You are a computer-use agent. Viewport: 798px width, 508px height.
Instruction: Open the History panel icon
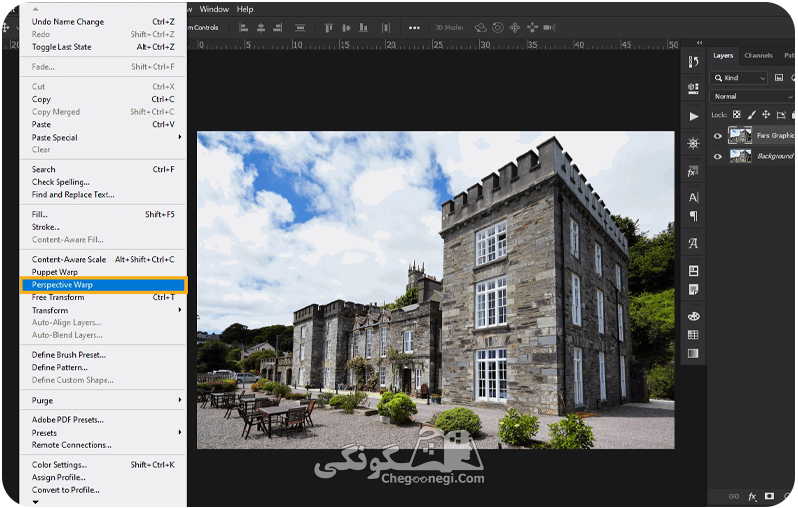coord(693,62)
